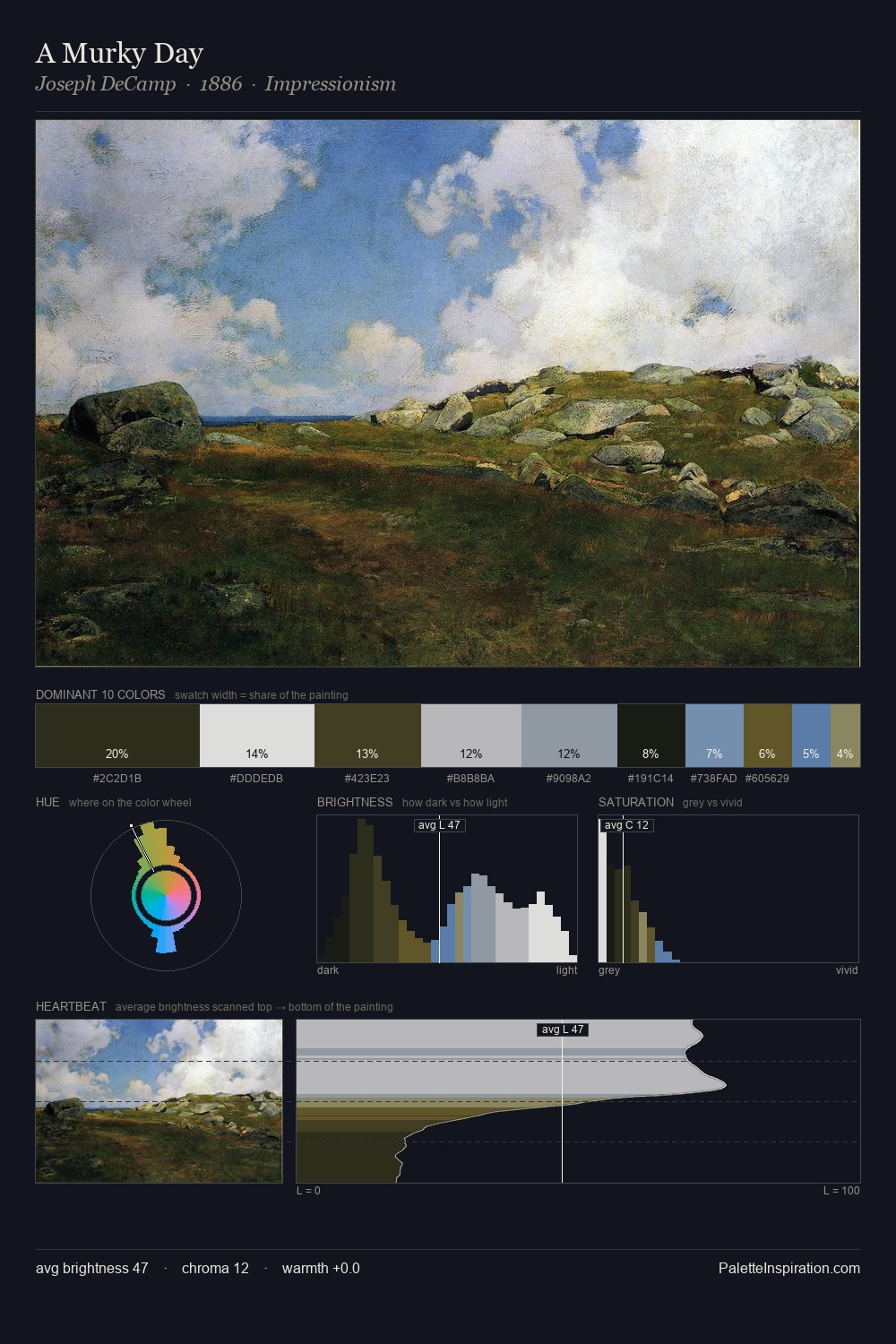Choose the blue swatch marked 5%

pos(811,736)
